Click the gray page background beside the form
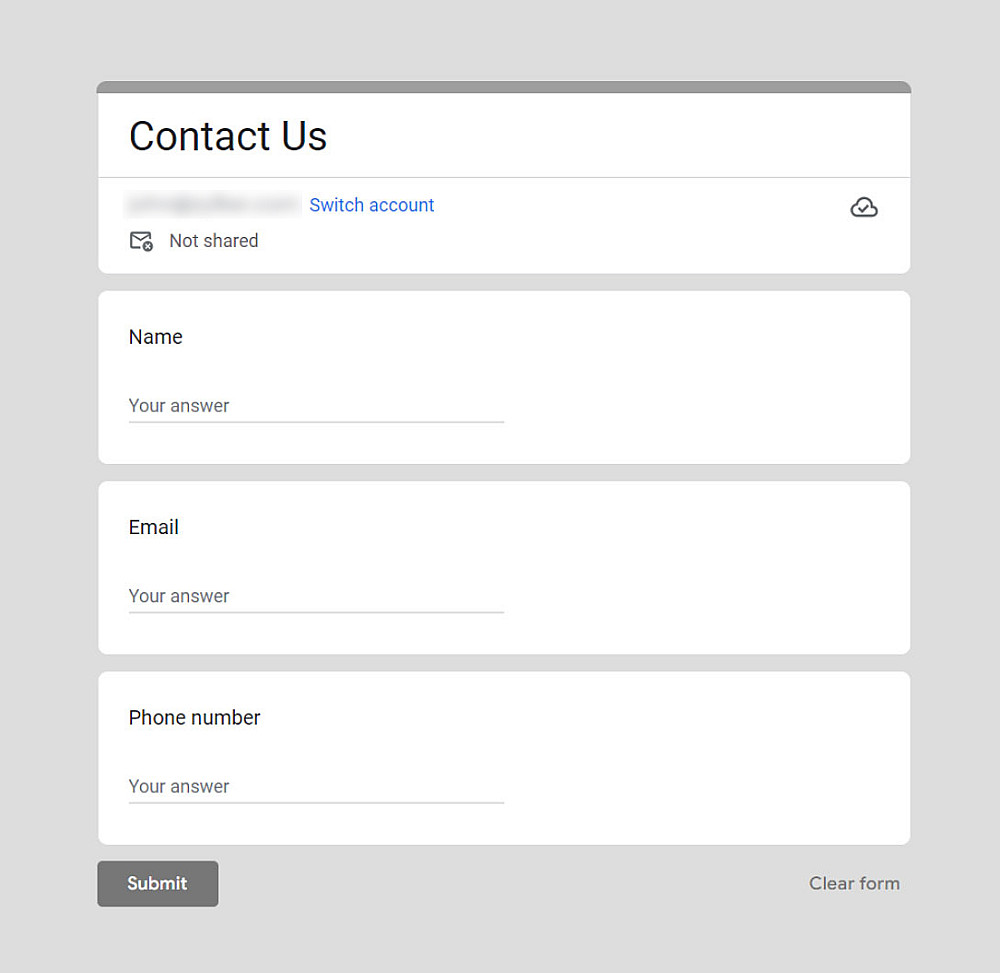The height and width of the screenshot is (973, 1000). (48, 500)
